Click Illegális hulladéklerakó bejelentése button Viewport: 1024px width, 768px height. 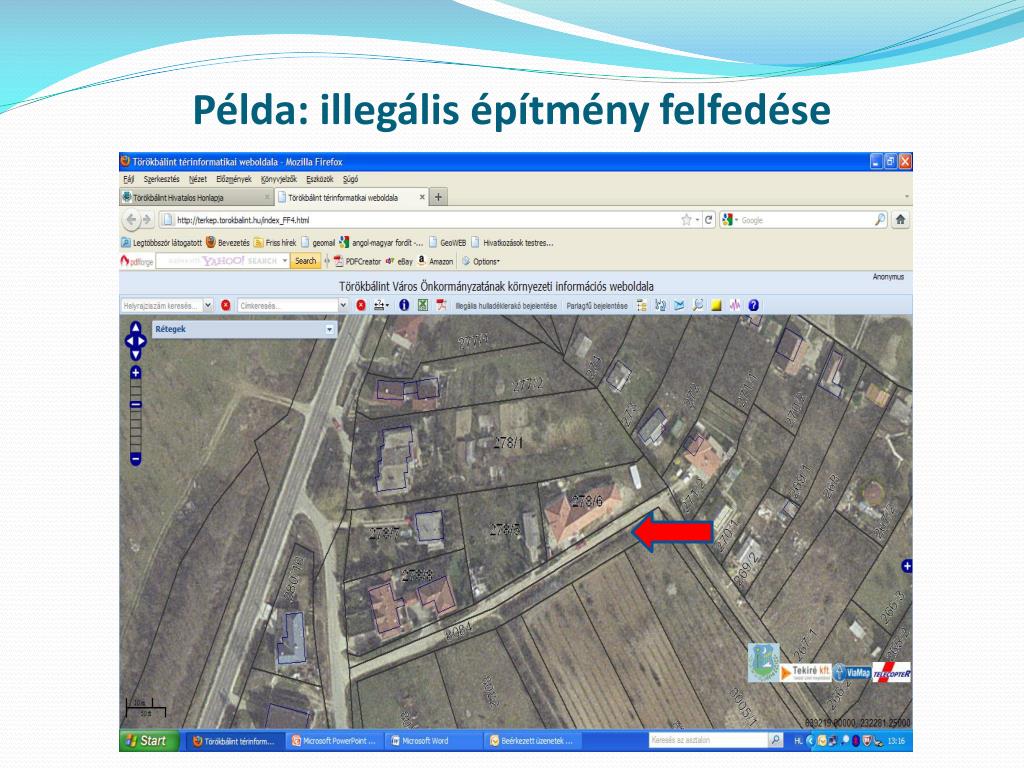click(506, 306)
